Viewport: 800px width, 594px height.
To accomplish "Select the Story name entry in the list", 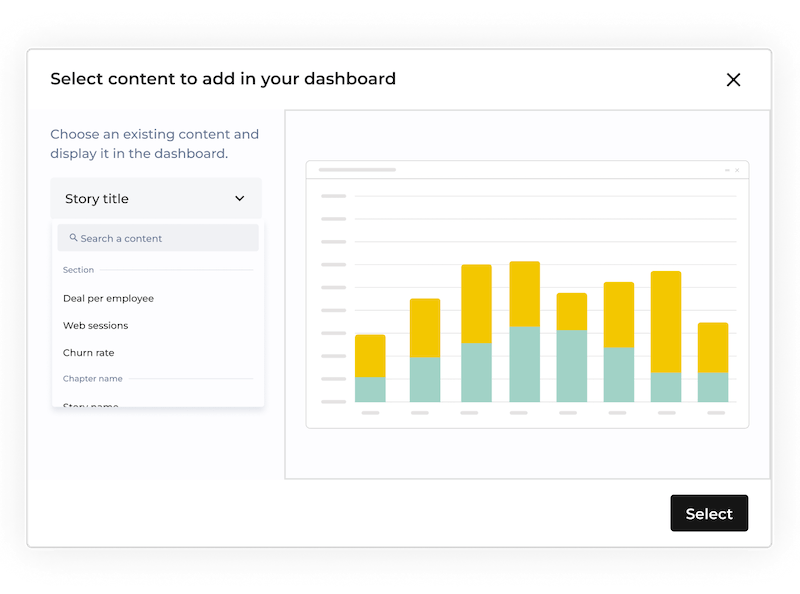I will (x=90, y=404).
